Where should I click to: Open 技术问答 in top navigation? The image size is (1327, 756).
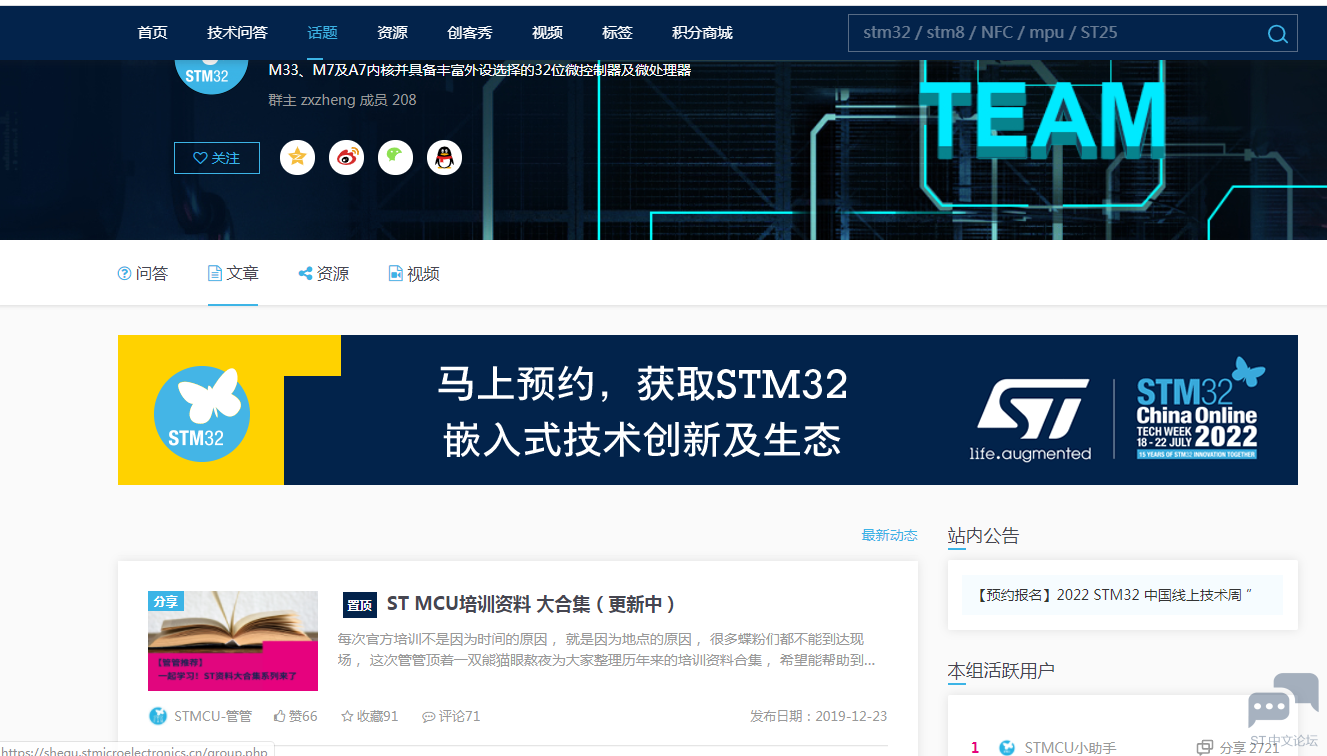237,33
